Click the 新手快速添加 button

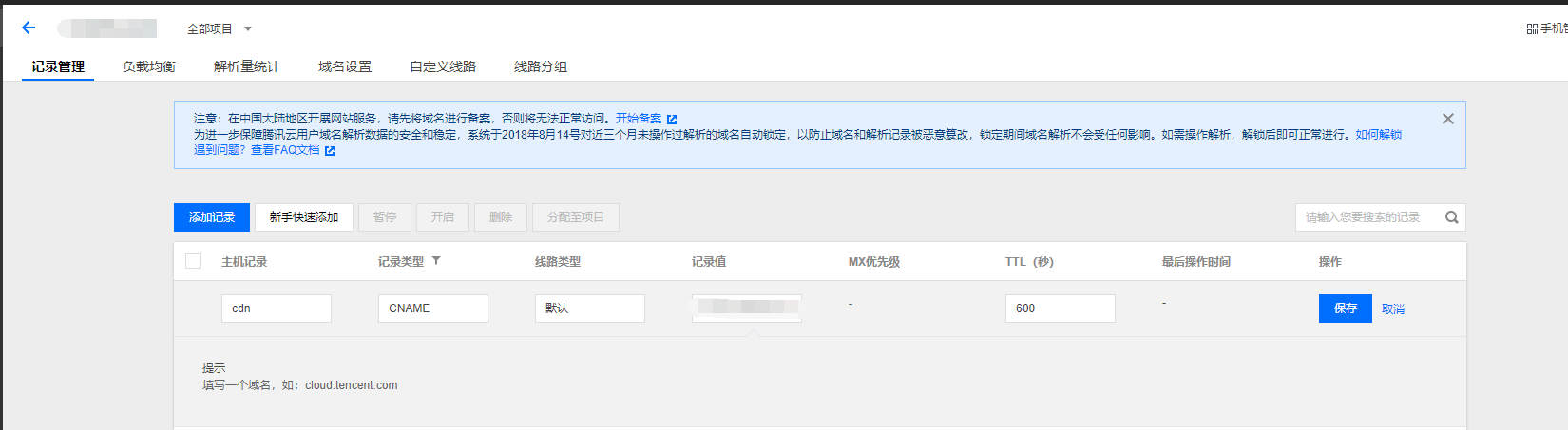304,217
